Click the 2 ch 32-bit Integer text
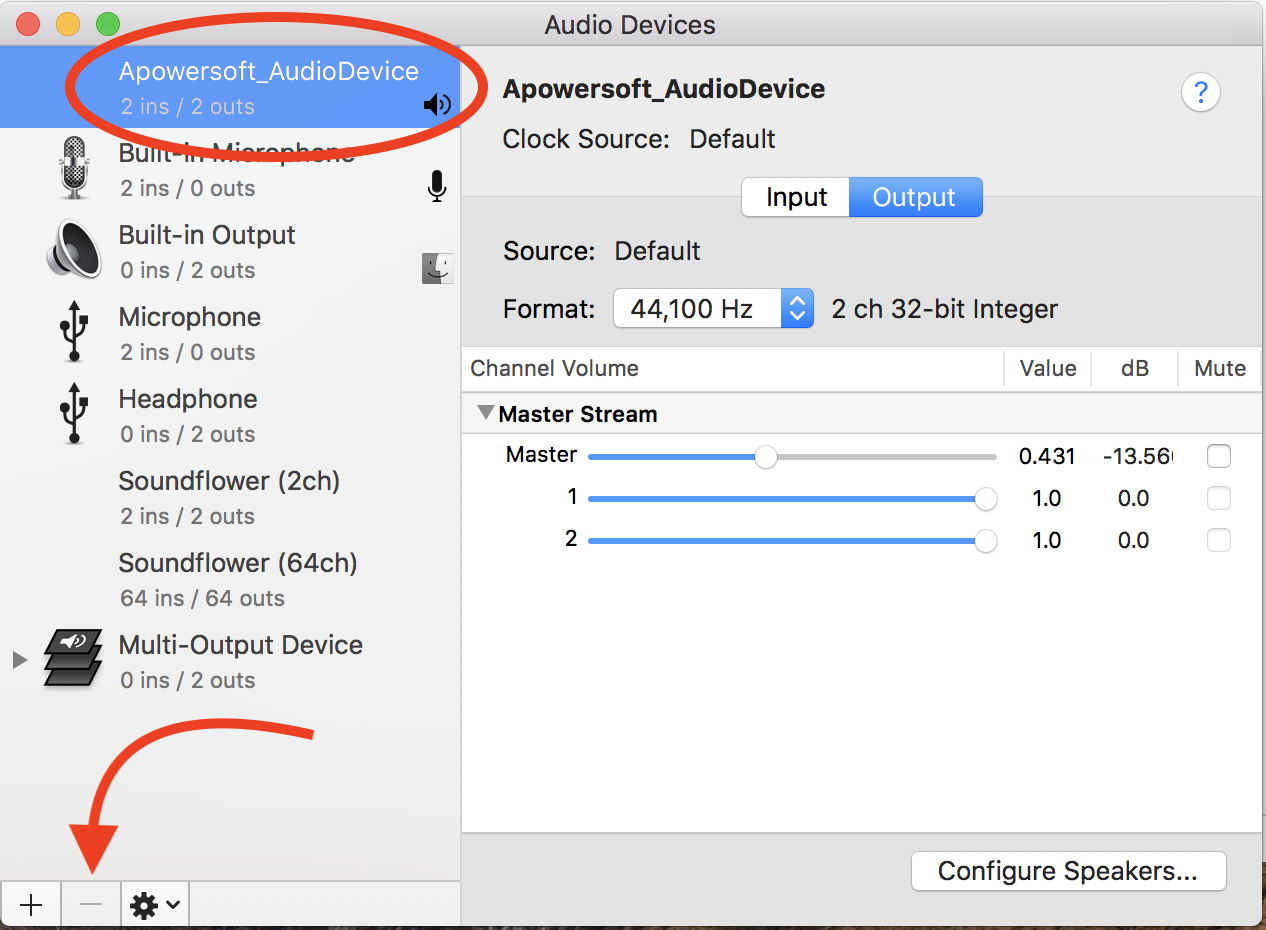The image size is (1266, 930). (x=944, y=309)
